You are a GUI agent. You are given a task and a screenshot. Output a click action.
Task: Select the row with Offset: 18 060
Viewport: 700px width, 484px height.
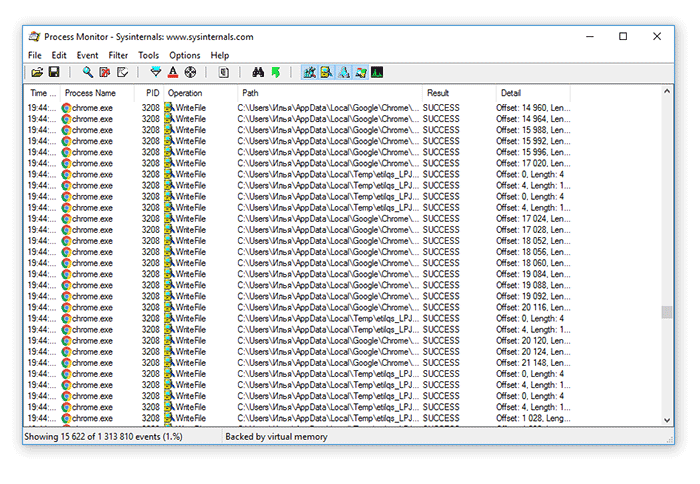point(299,263)
